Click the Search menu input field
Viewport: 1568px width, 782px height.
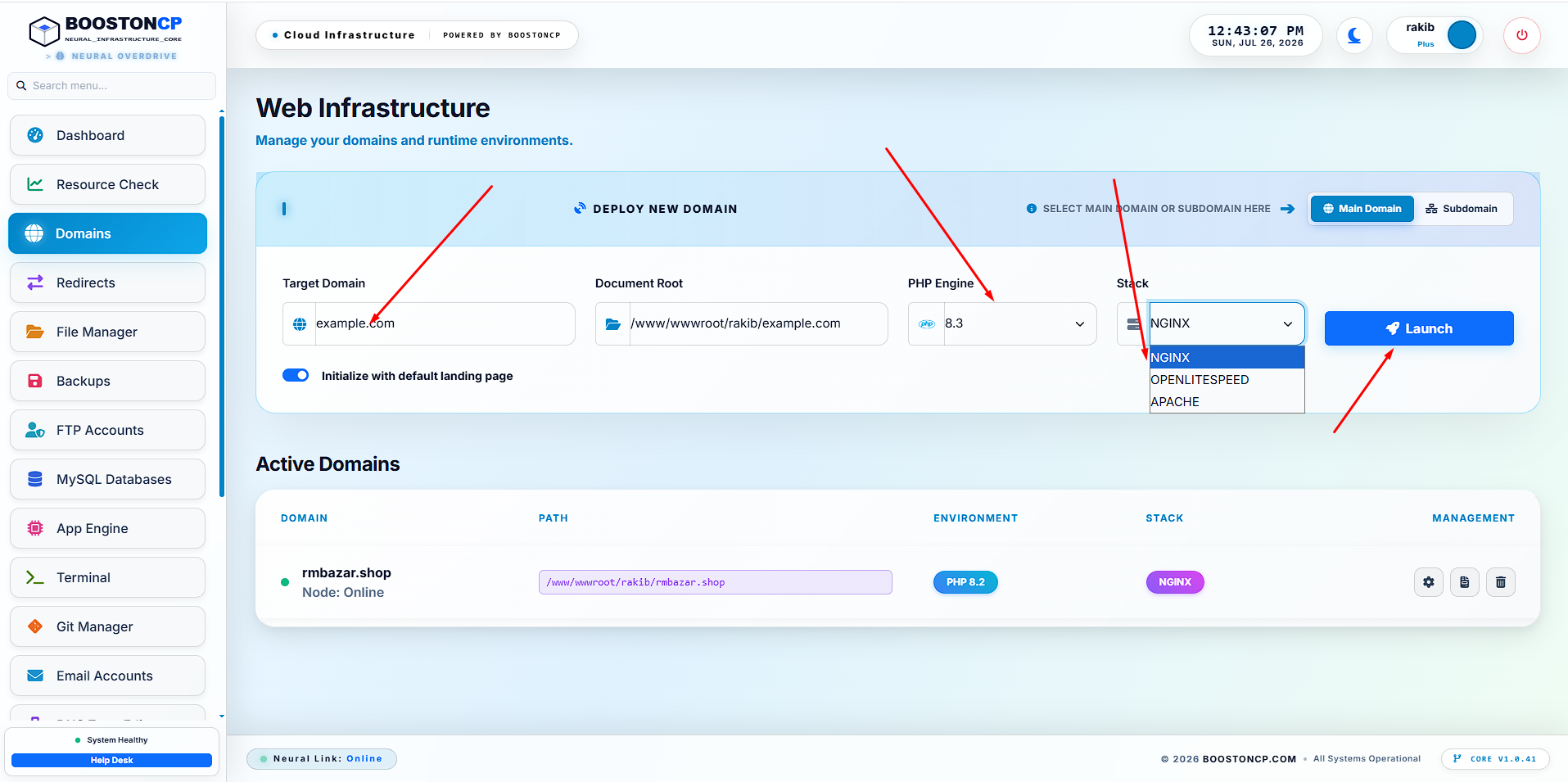click(x=111, y=85)
